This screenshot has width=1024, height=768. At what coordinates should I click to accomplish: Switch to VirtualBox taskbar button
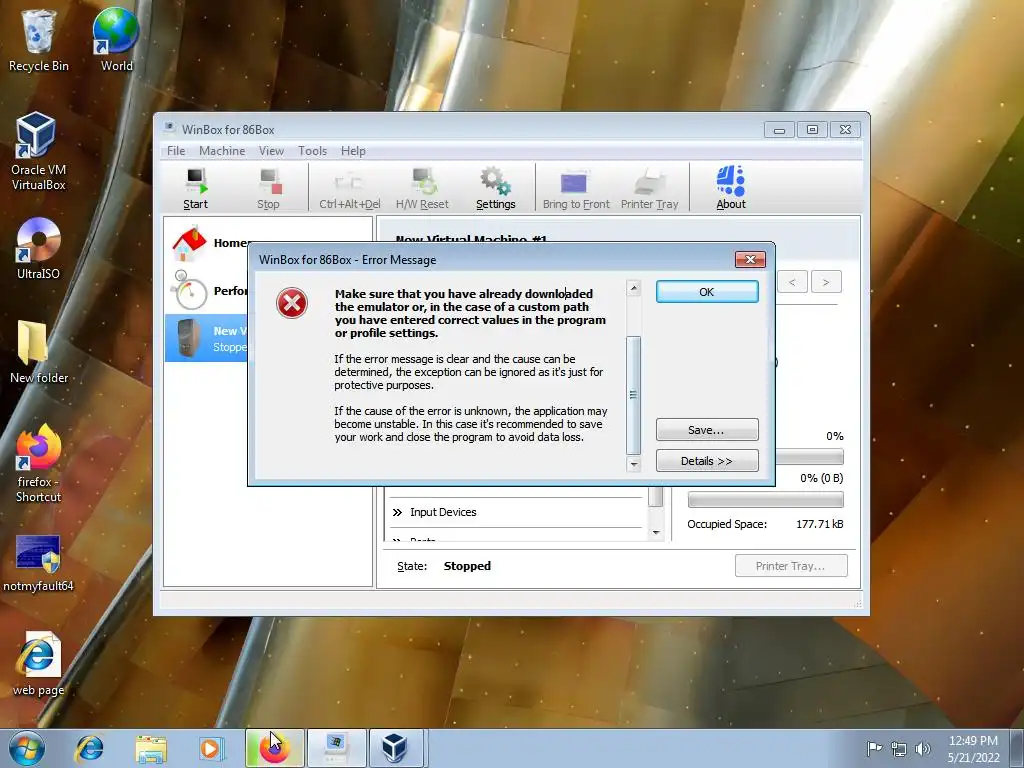click(x=396, y=748)
